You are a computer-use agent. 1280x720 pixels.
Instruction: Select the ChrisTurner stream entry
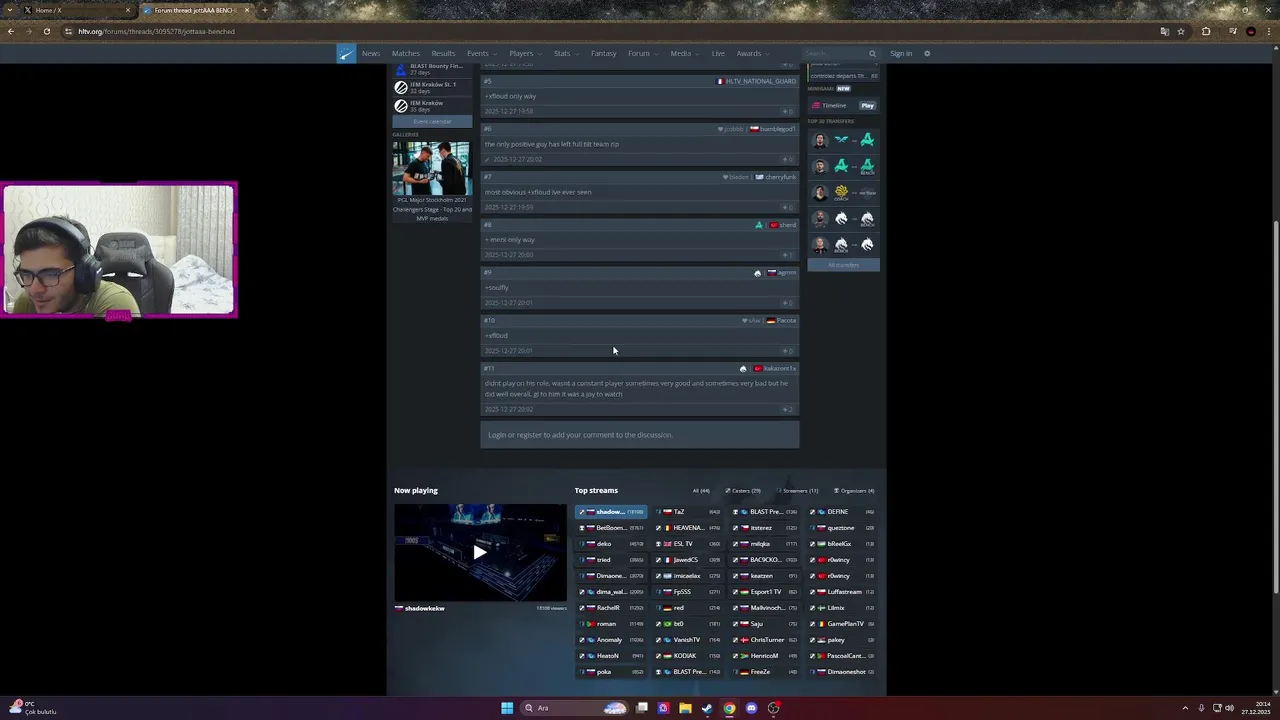pyautogui.click(x=765, y=640)
